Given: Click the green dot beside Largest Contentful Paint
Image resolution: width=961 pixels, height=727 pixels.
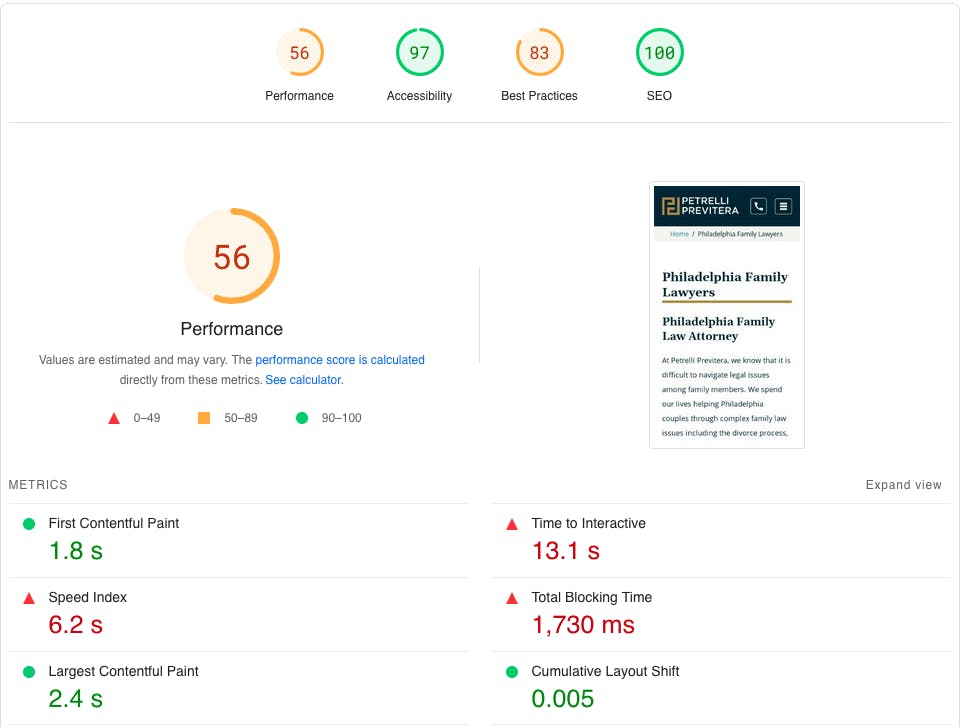Looking at the screenshot, I should pos(29,672).
